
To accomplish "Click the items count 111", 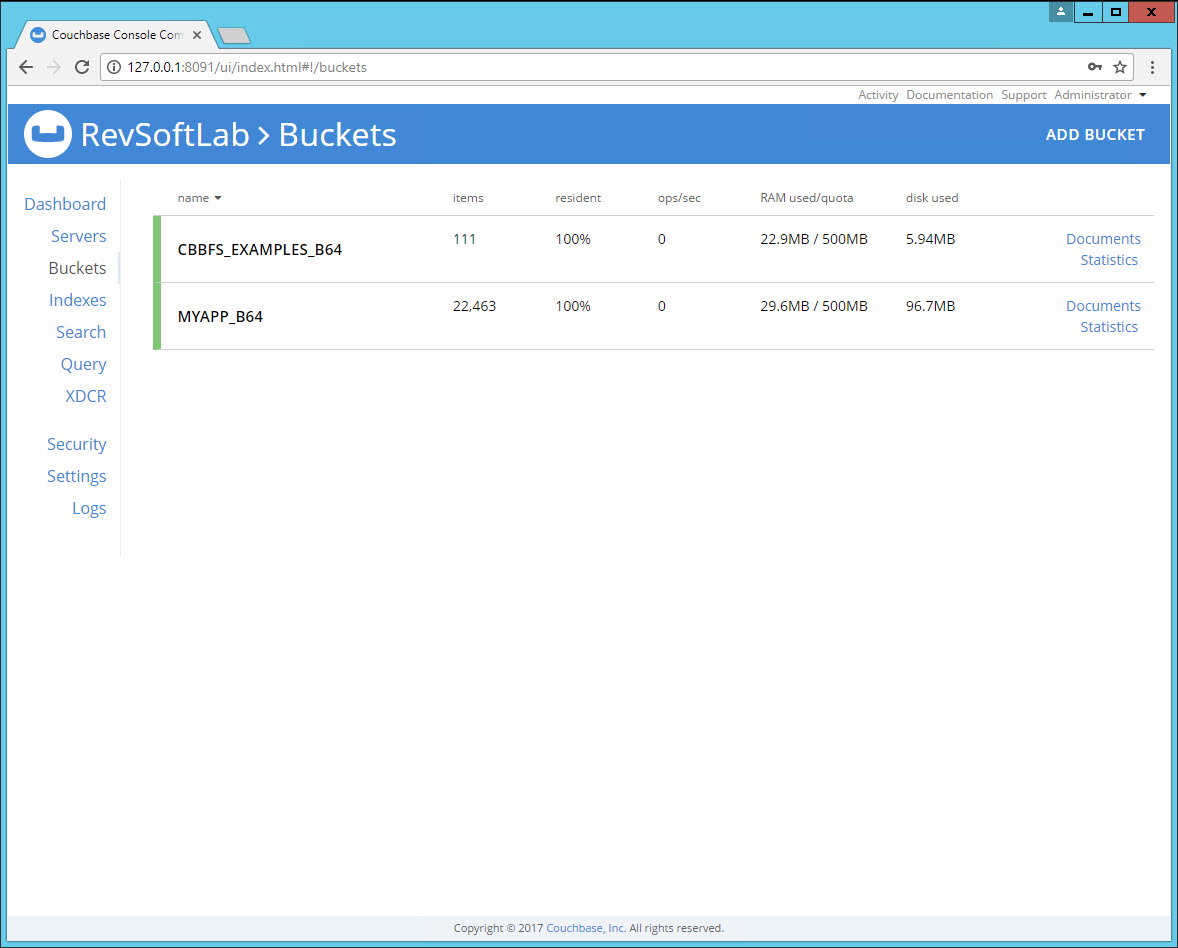I will 464,239.
